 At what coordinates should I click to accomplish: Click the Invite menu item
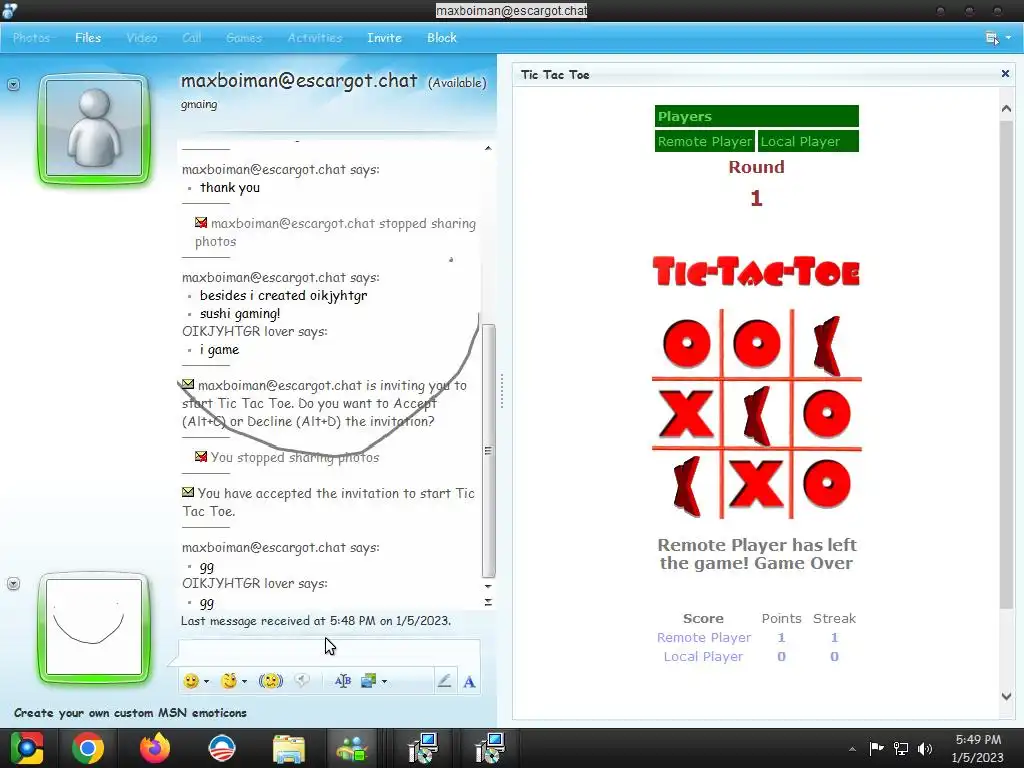(x=384, y=38)
